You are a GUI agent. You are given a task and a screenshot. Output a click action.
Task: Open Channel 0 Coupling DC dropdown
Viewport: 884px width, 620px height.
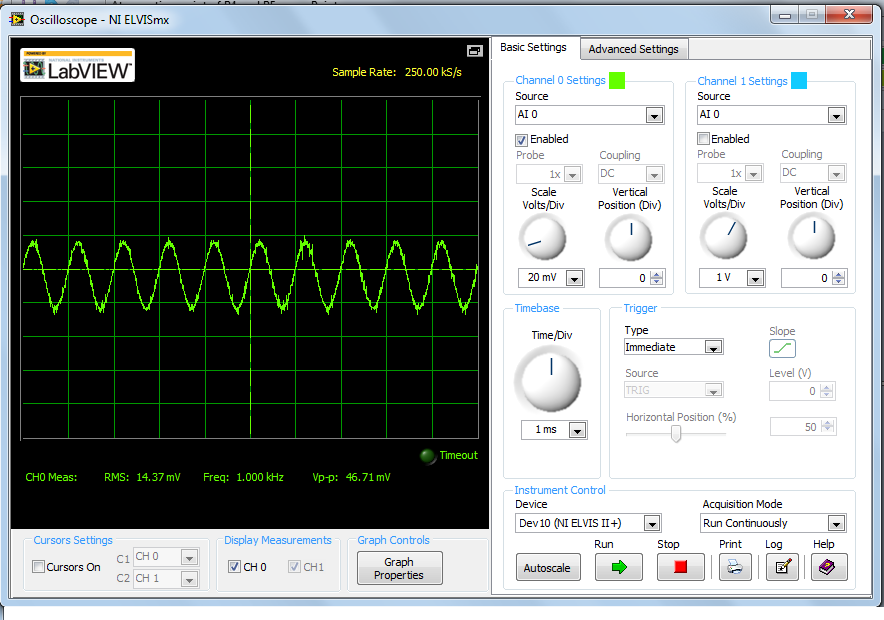(x=655, y=174)
